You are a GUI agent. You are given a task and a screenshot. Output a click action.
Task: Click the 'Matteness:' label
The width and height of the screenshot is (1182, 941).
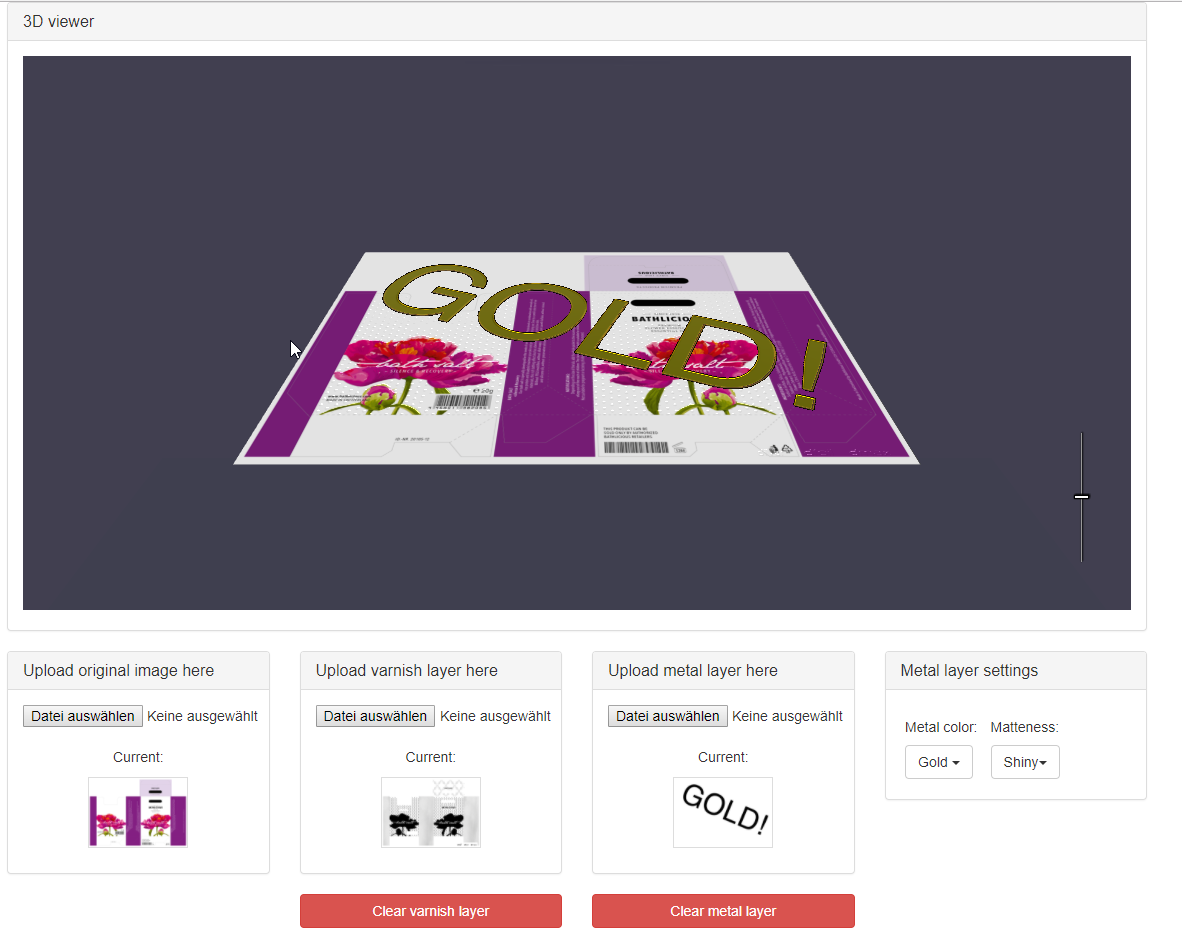pyautogui.click(x=1024, y=728)
